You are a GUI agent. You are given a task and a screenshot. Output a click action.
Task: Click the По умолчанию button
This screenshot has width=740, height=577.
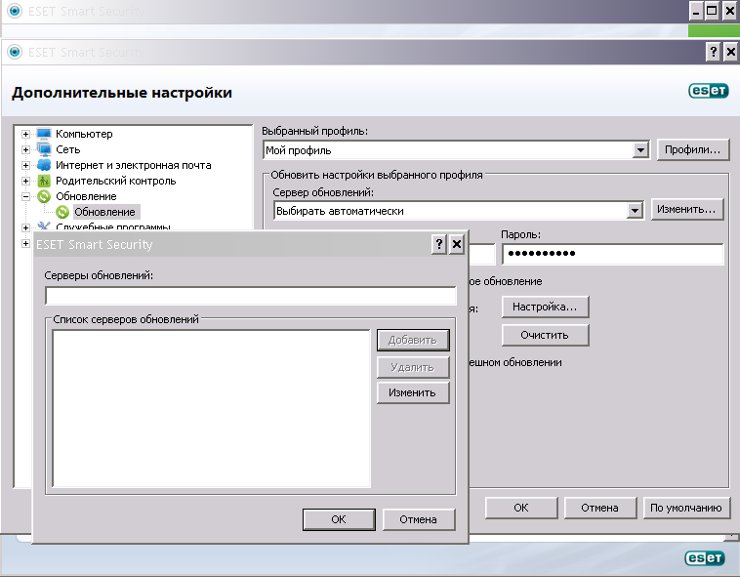tap(686, 508)
